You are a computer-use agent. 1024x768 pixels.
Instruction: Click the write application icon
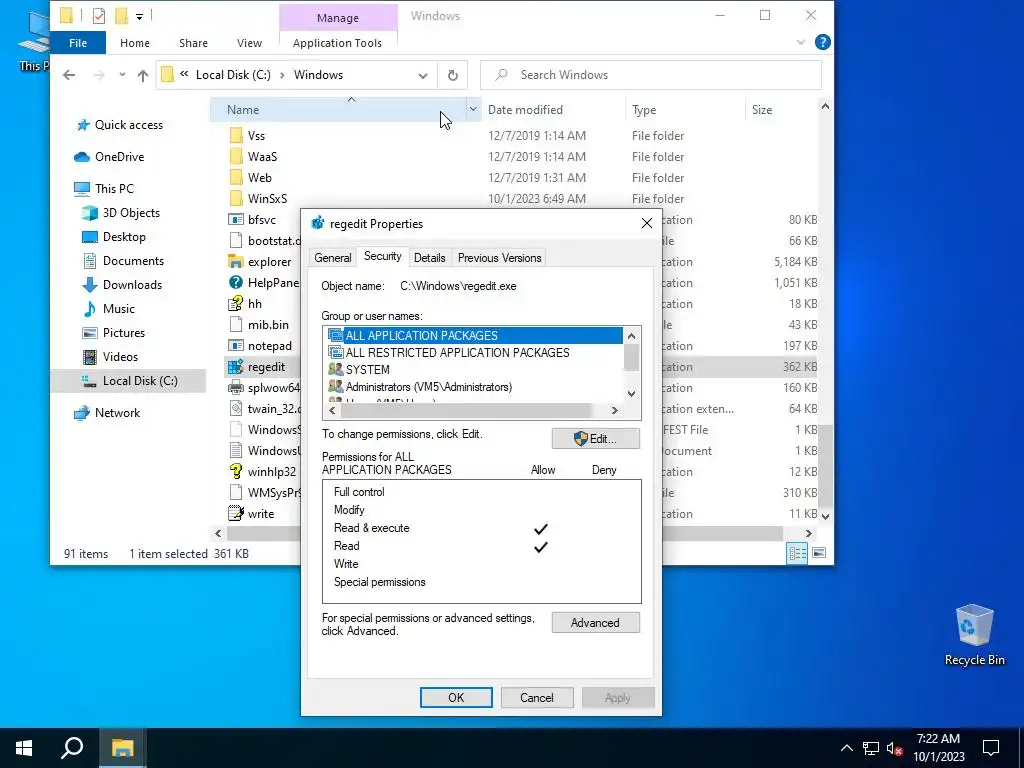coord(236,514)
